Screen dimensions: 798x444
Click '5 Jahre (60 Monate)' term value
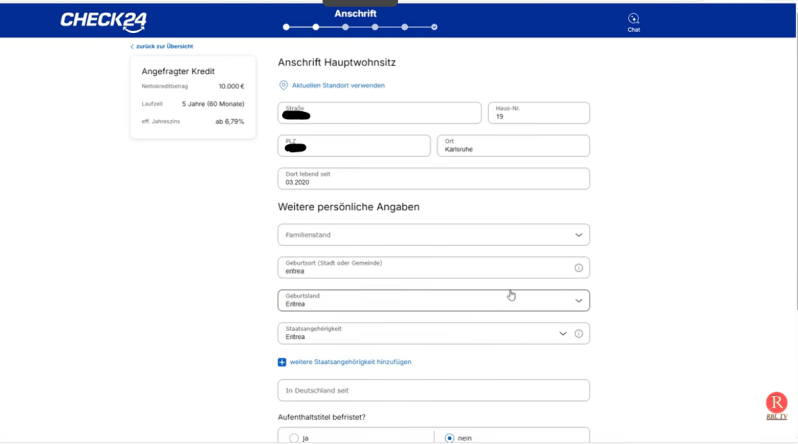coord(213,104)
